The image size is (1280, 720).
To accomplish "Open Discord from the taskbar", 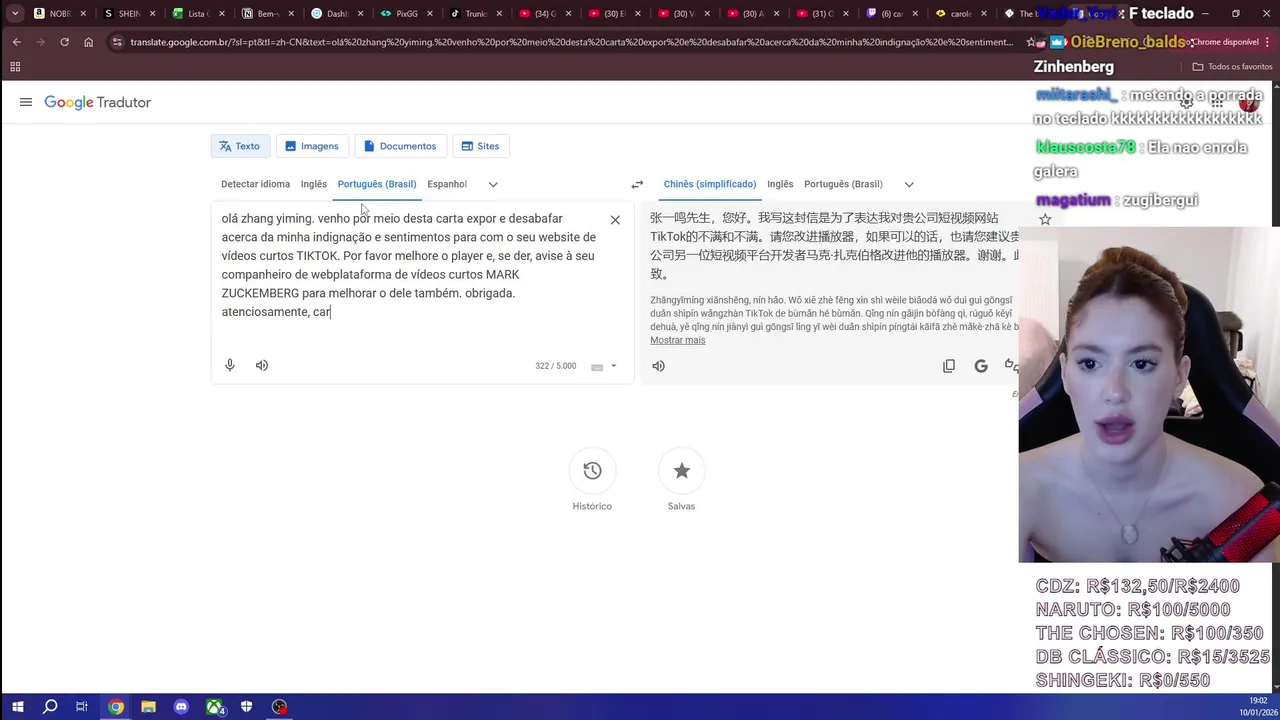I will point(181,707).
